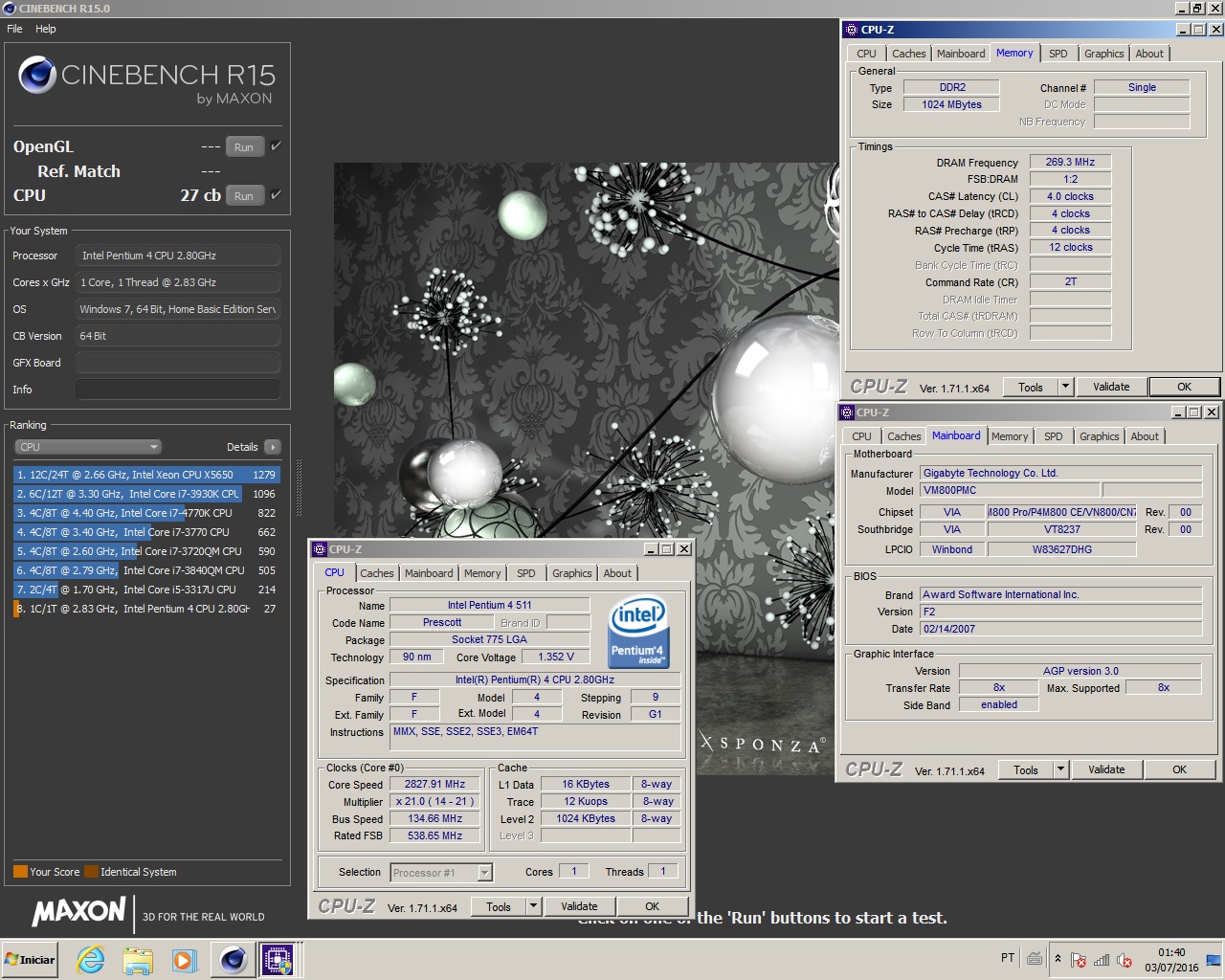Screen dimensions: 1225x980
Task: Open Tools dropdown arrow in front CPU-Z window
Action: coord(534,906)
